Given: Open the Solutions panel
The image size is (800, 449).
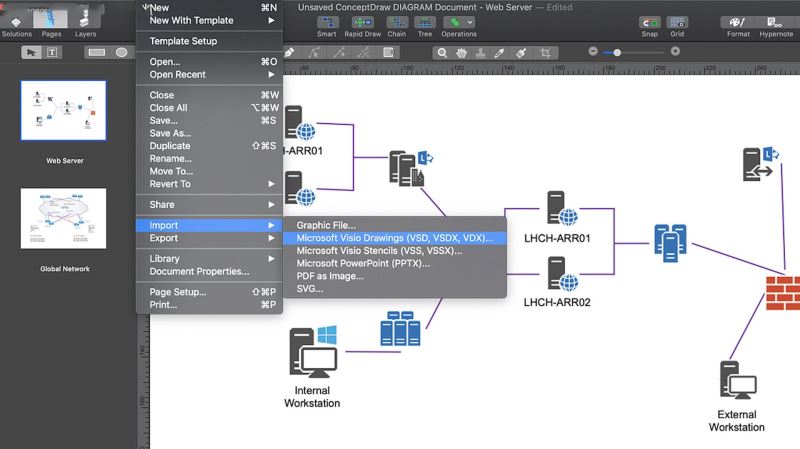Looking at the screenshot, I should pos(16,27).
